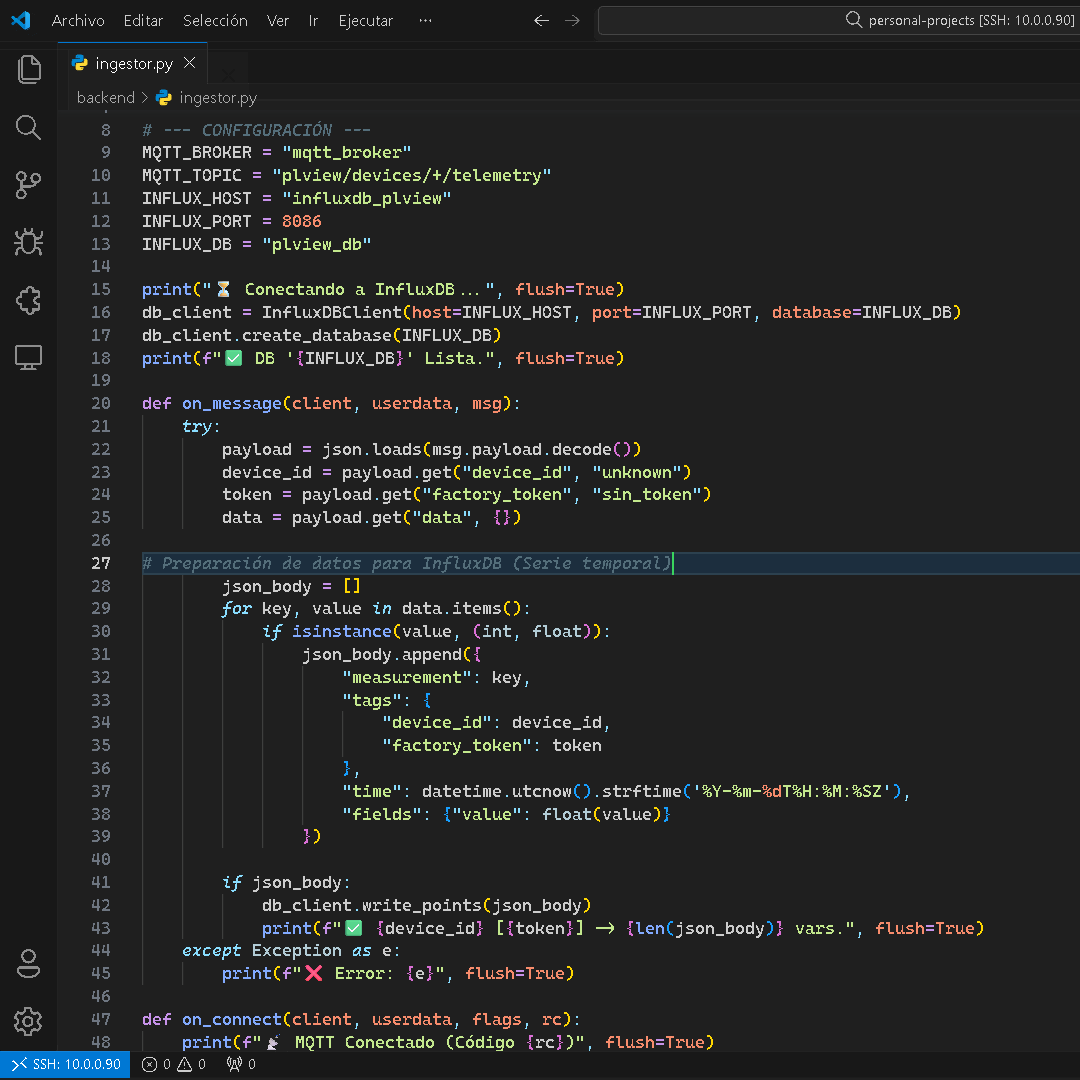Open the Extensions view icon
1080x1080 pixels.
tap(29, 300)
